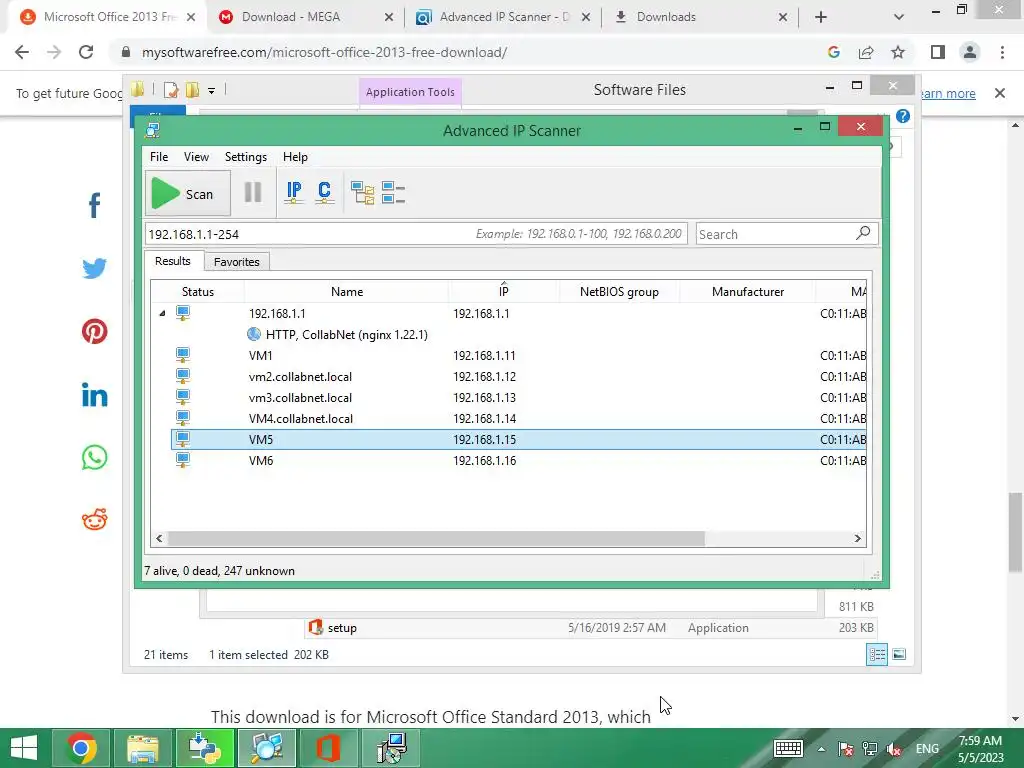The height and width of the screenshot is (768, 1024).
Task: Click the Expand all tree toolbar icon
Action: click(362, 193)
